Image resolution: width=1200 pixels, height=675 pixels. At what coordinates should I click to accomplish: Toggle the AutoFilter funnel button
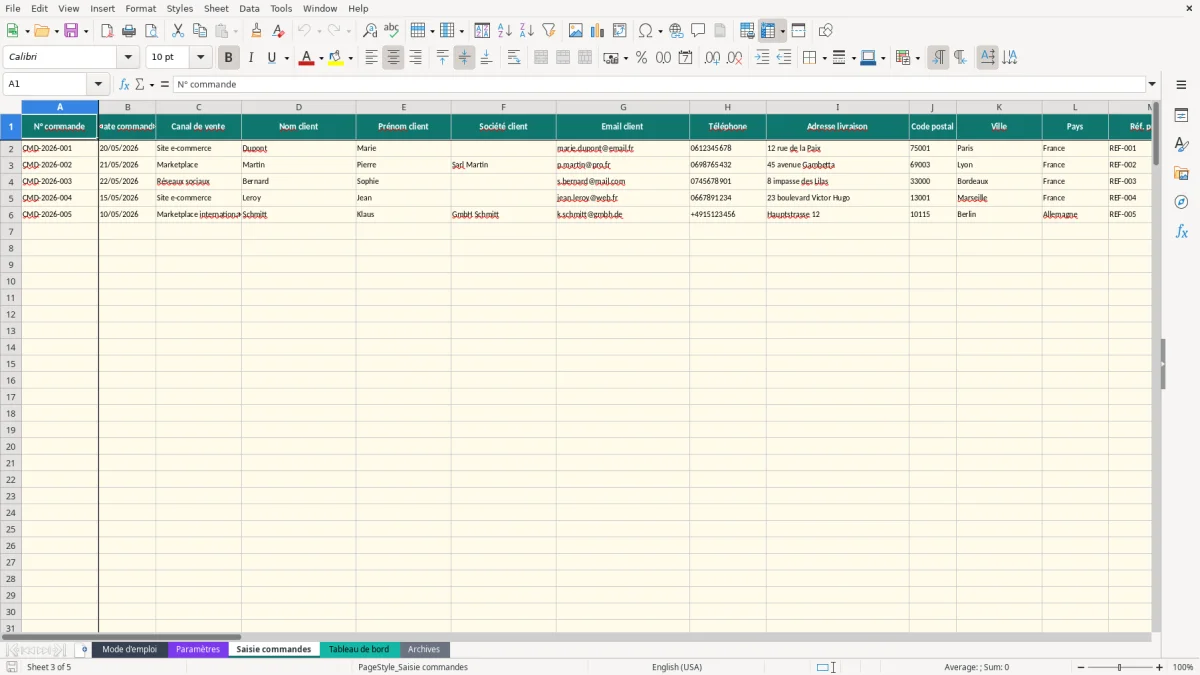(x=549, y=31)
